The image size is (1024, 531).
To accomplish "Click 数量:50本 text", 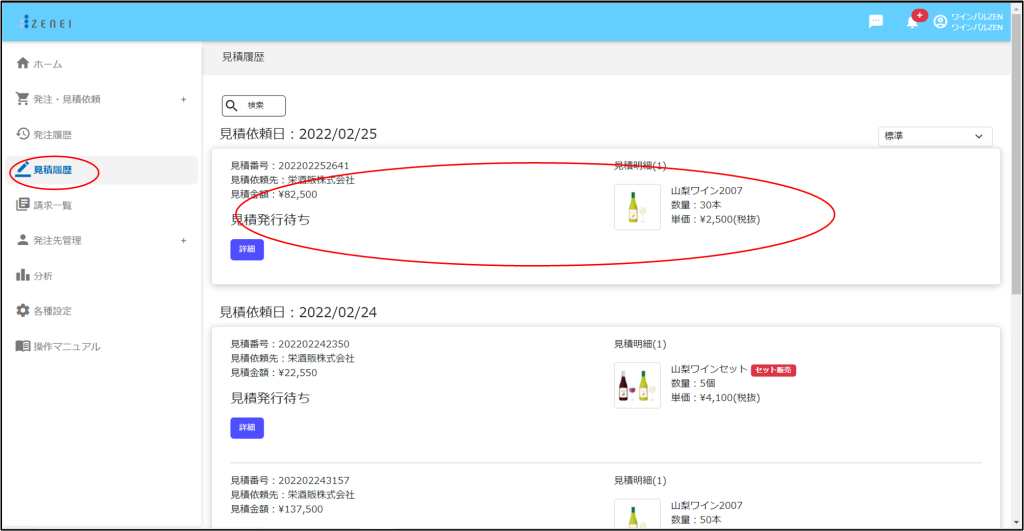I will pos(696,519).
